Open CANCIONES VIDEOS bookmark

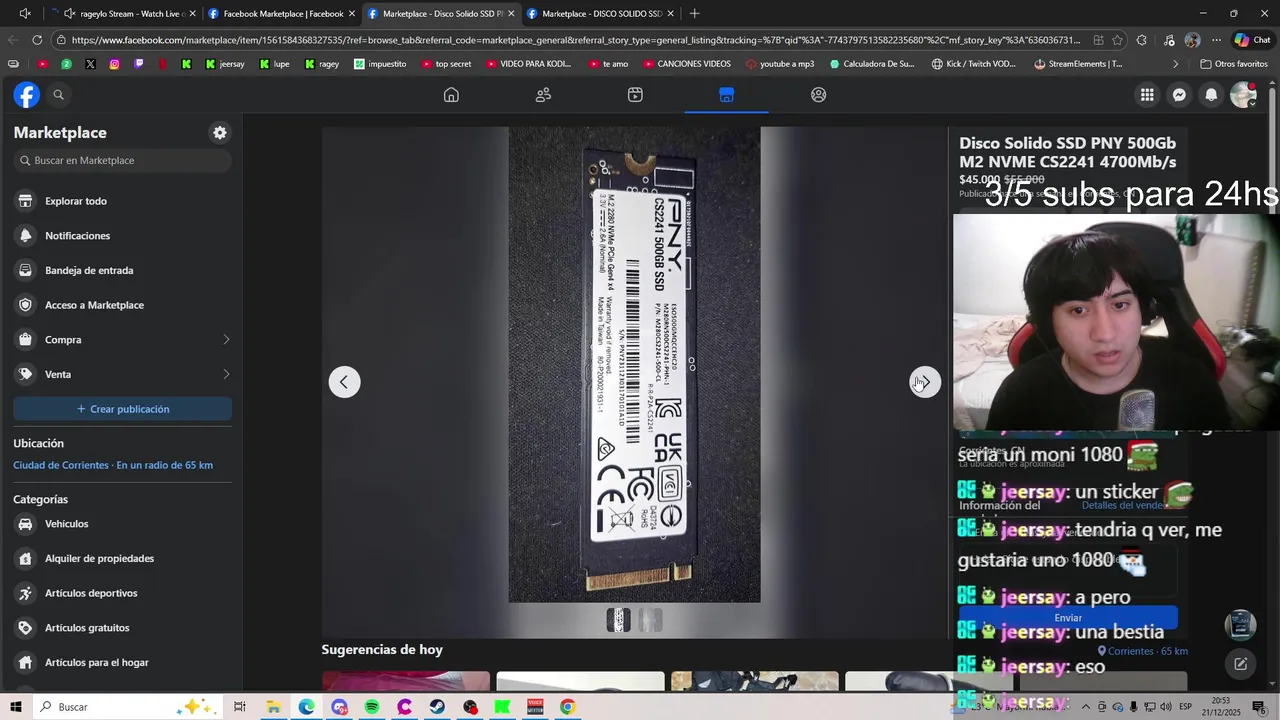tap(687, 64)
